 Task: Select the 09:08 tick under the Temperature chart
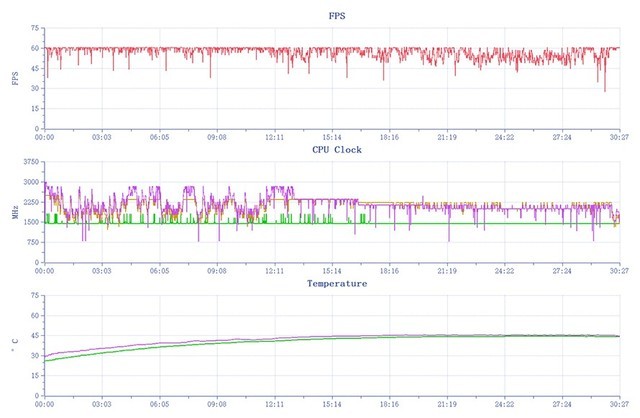click(x=216, y=405)
